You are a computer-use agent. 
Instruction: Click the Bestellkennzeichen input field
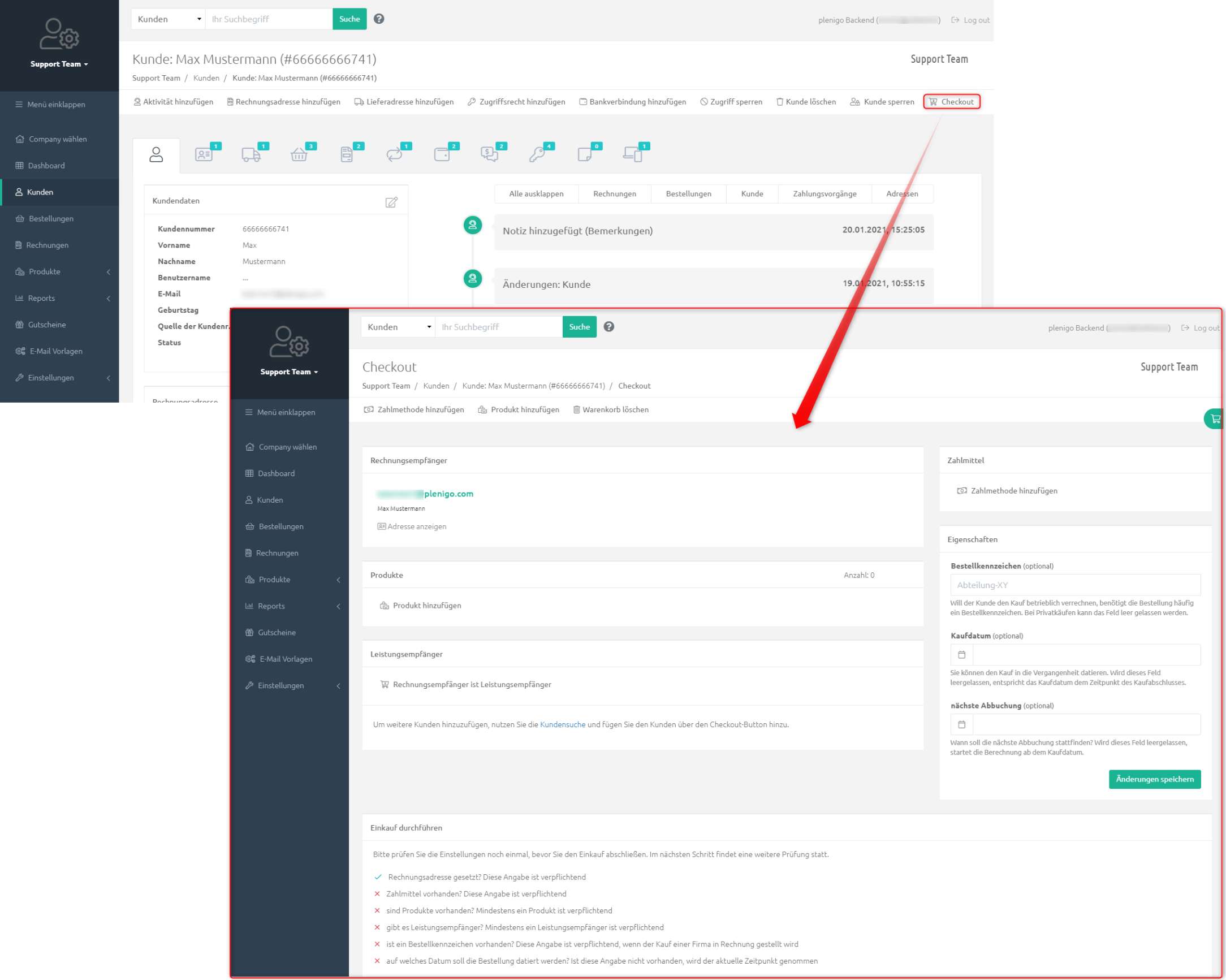tap(1075, 585)
